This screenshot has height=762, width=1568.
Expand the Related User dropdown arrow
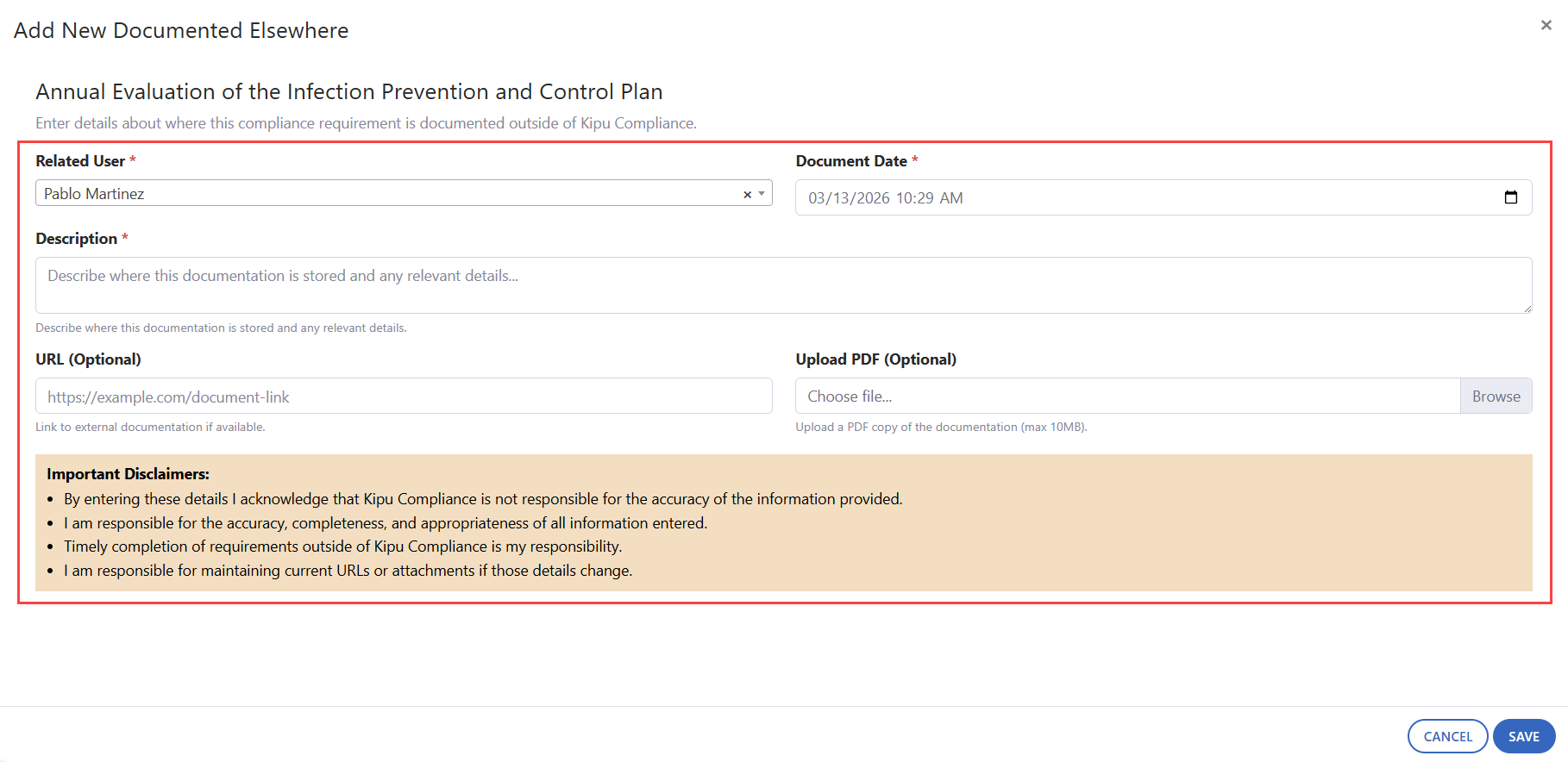click(762, 194)
